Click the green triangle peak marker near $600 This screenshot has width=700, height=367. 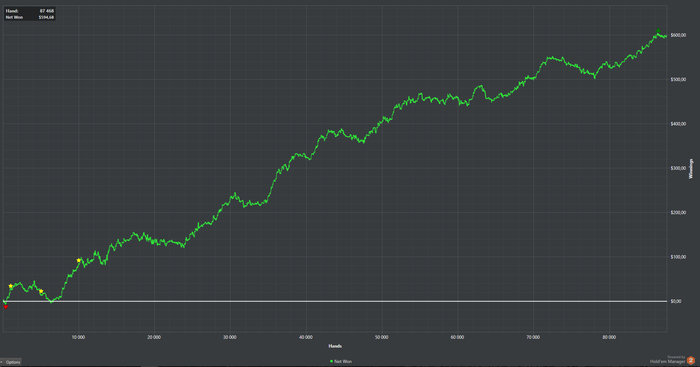[658, 31]
